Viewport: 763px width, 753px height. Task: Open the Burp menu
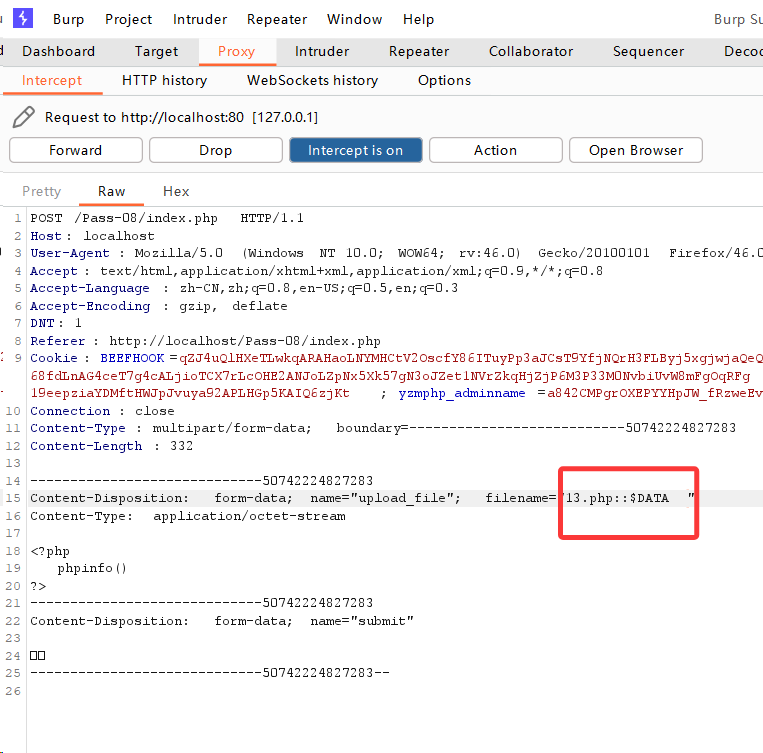click(68, 19)
